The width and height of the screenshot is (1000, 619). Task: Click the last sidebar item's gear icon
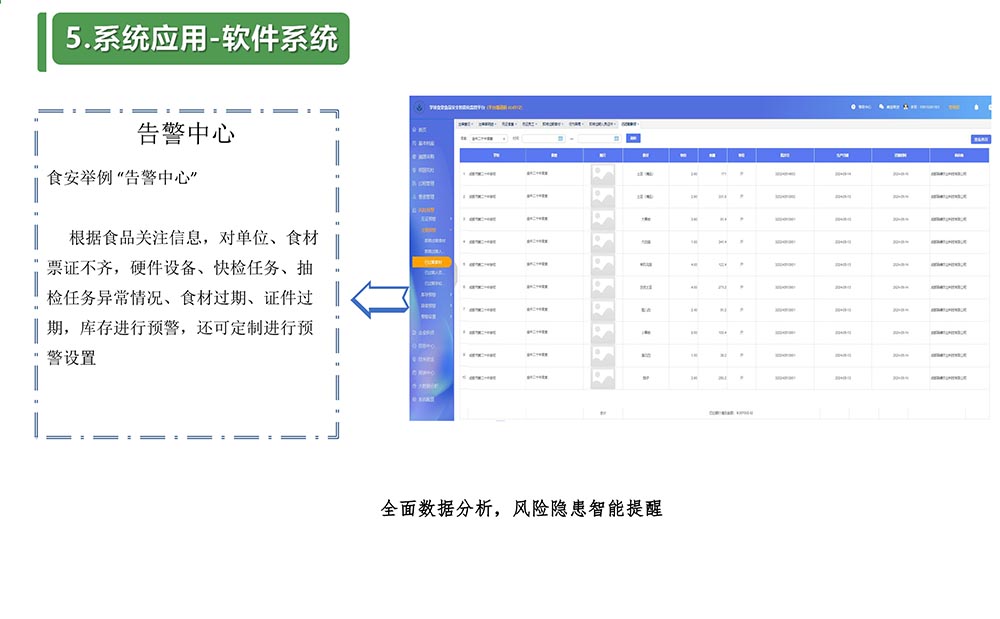tap(415, 399)
